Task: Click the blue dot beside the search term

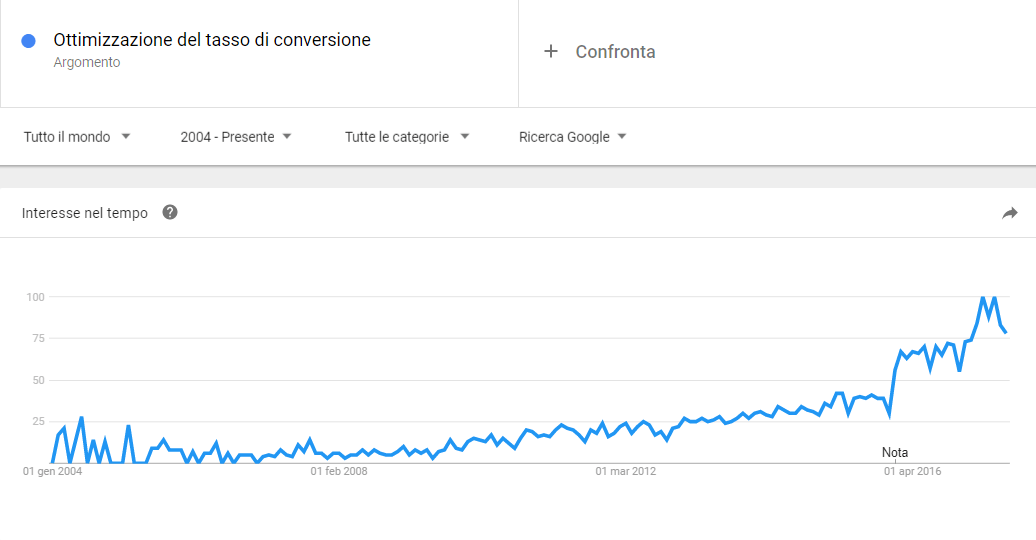Action: pos(28,41)
